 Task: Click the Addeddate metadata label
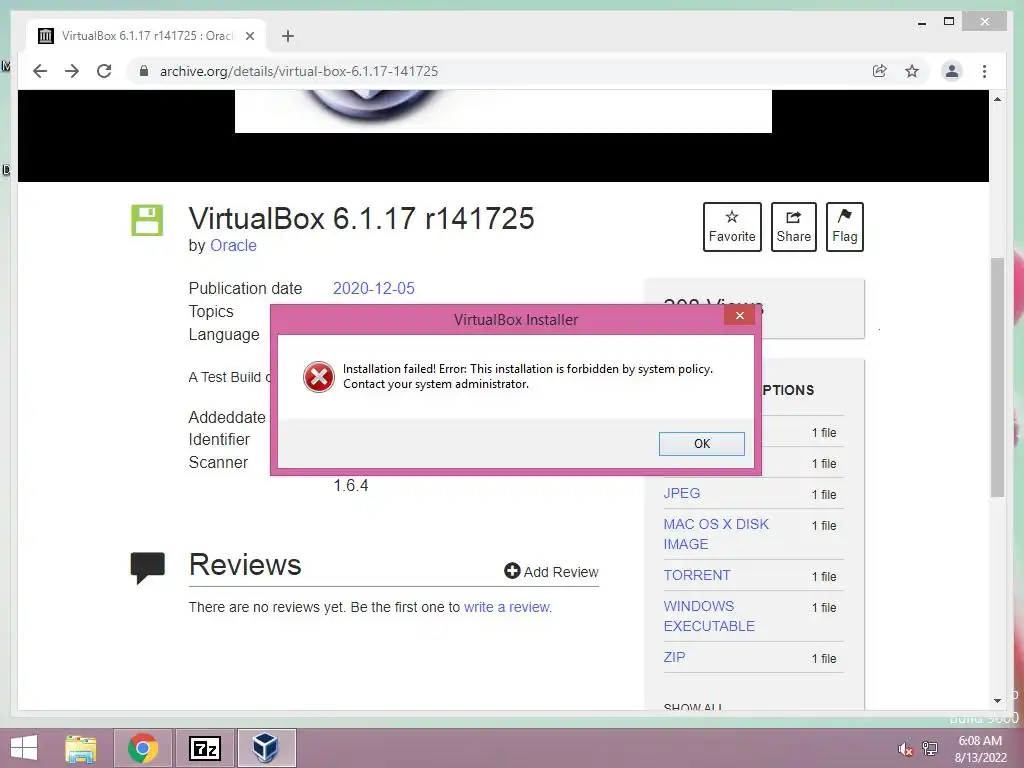click(x=227, y=417)
